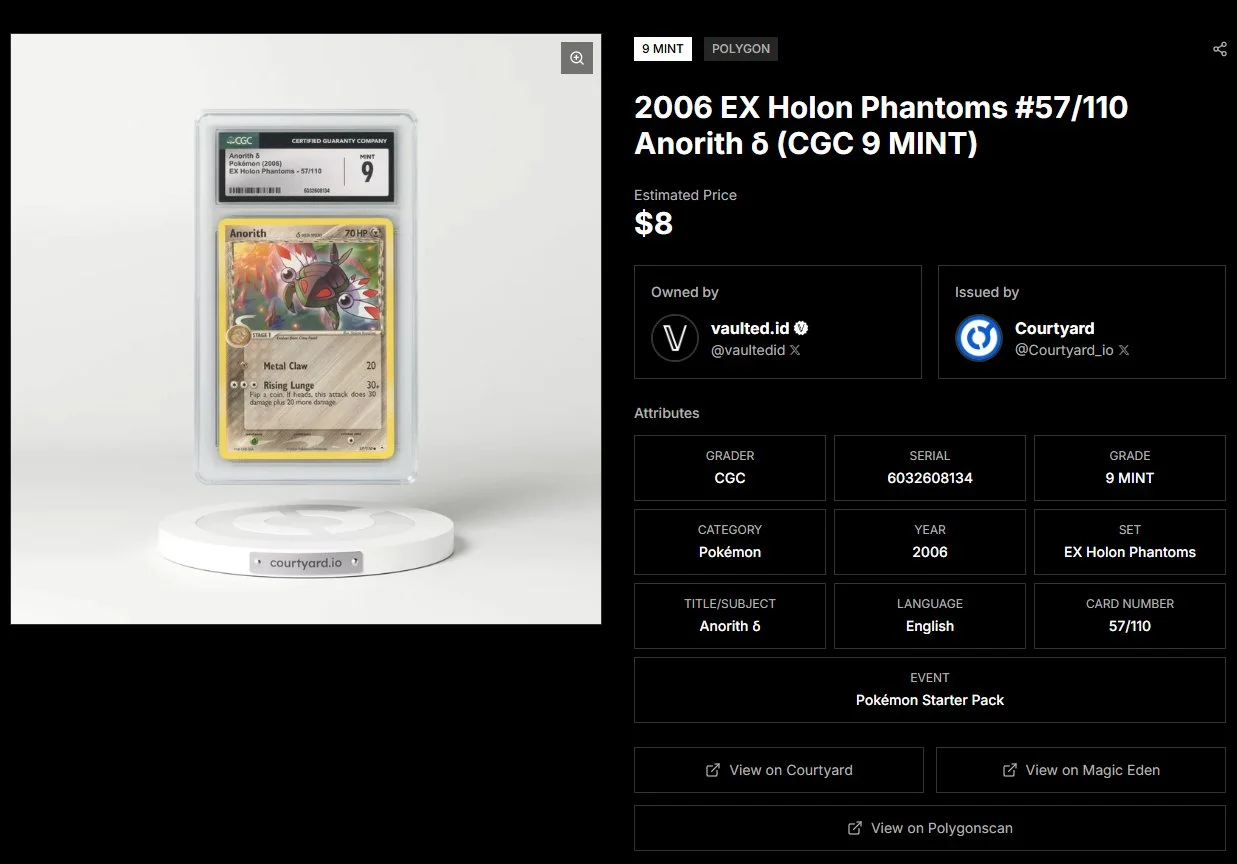Click the SERIAL 6032608134 attribute tile
Image resolution: width=1237 pixels, height=864 pixels.
pyautogui.click(x=930, y=468)
